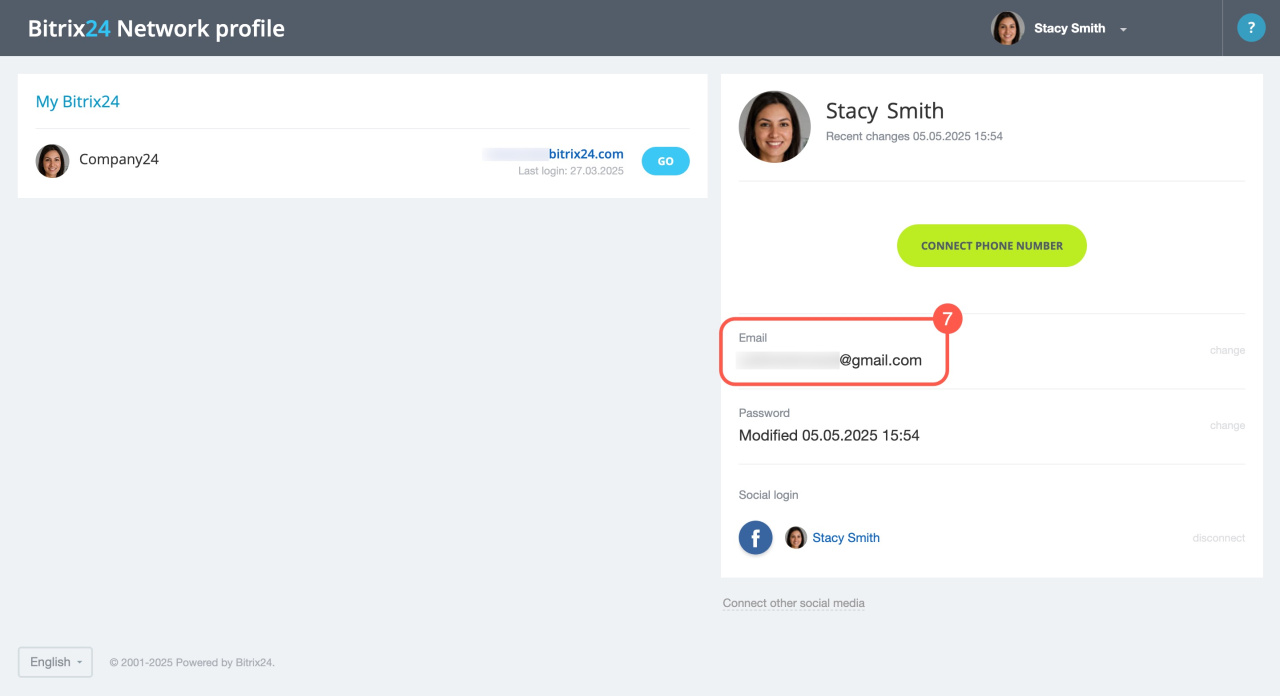Viewport: 1280px width, 696px height.
Task: Select the Company24 name text
Action: [119, 160]
